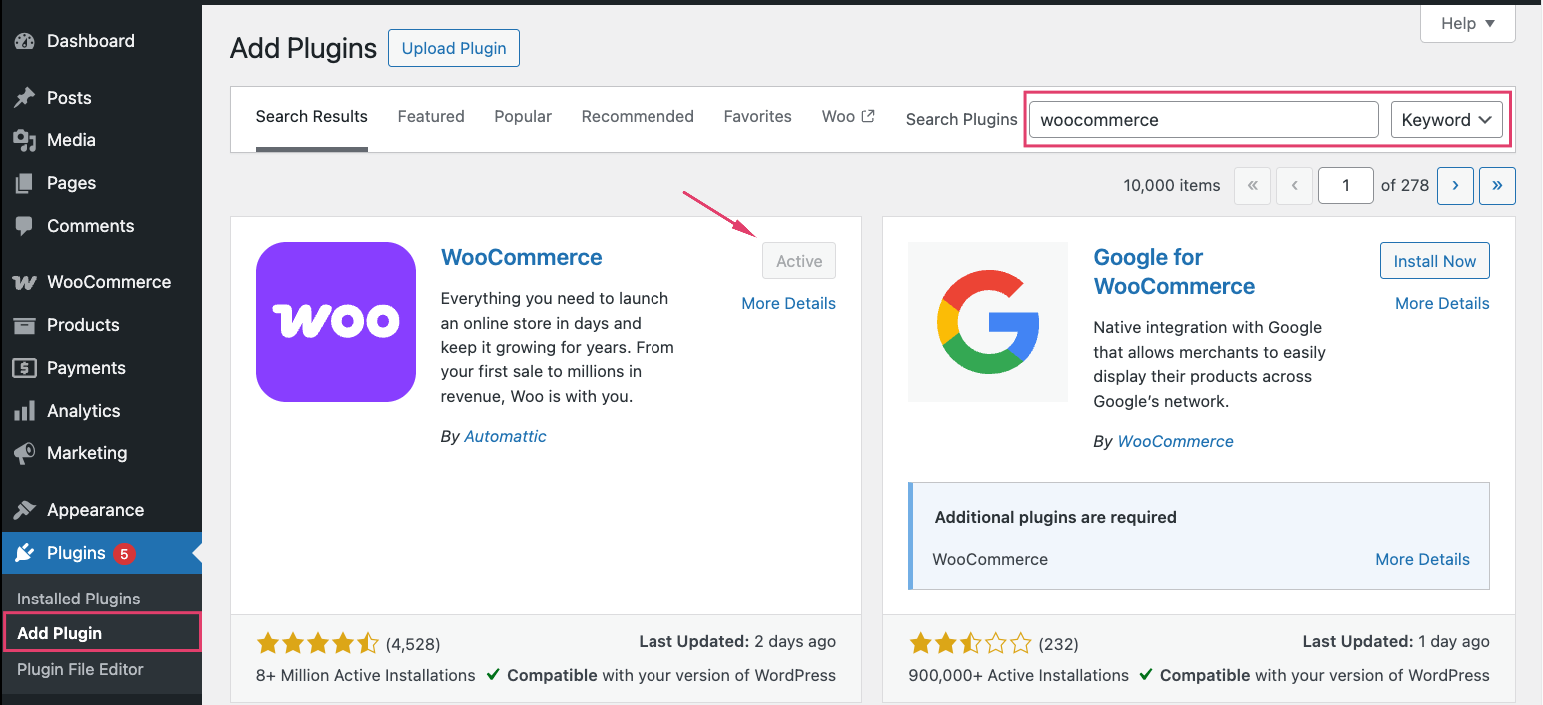Open Google for WooCommerce title link
This screenshot has height=705, width=1543.
coord(1175,272)
